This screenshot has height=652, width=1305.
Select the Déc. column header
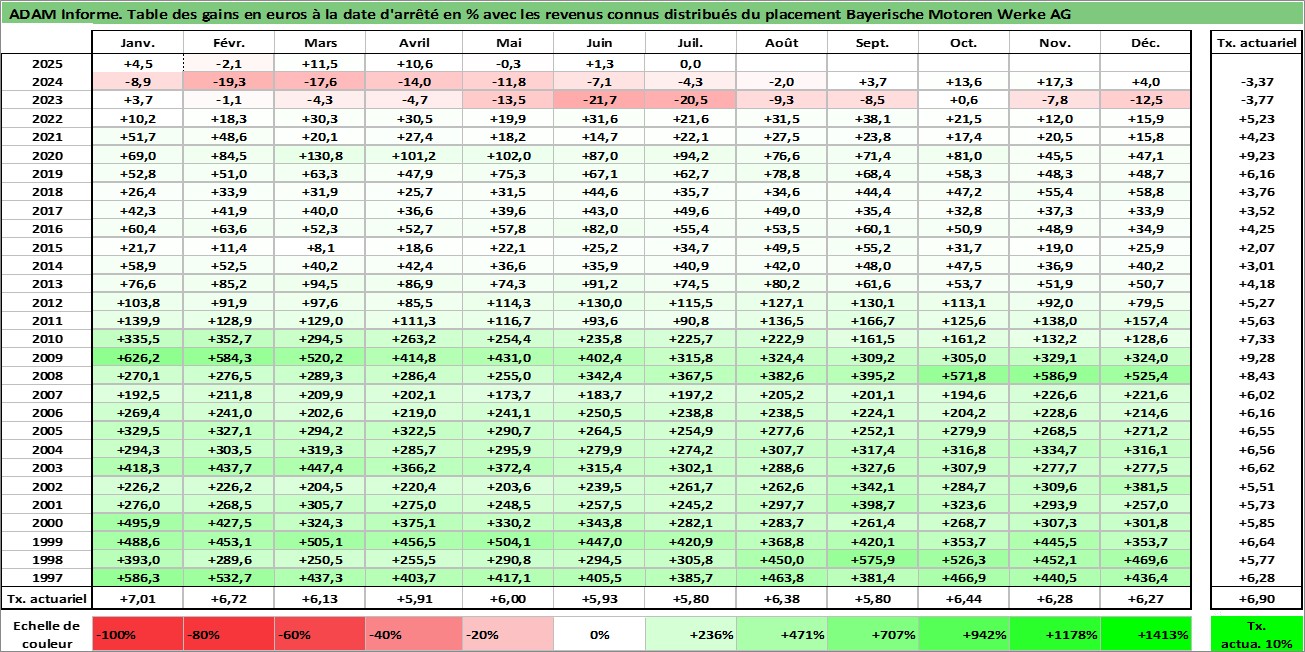click(x=1145, y=43)
